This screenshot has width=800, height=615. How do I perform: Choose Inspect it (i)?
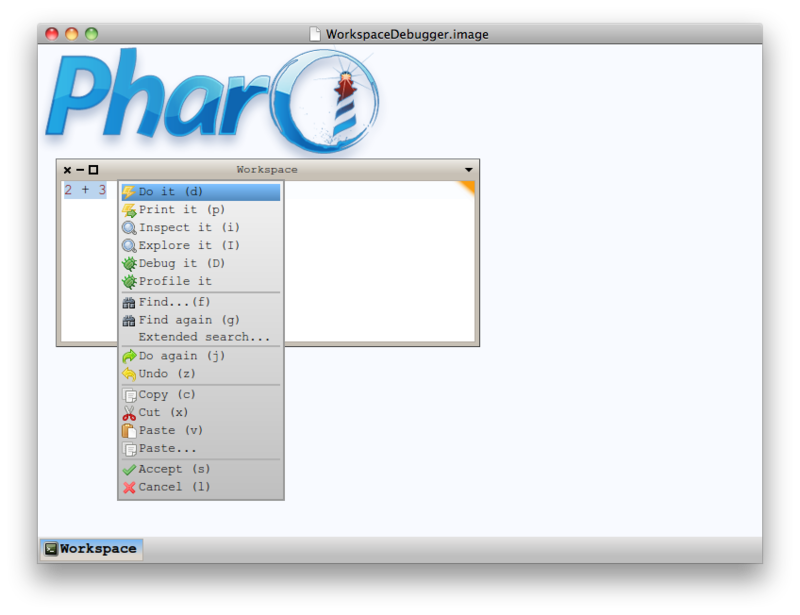201,228
